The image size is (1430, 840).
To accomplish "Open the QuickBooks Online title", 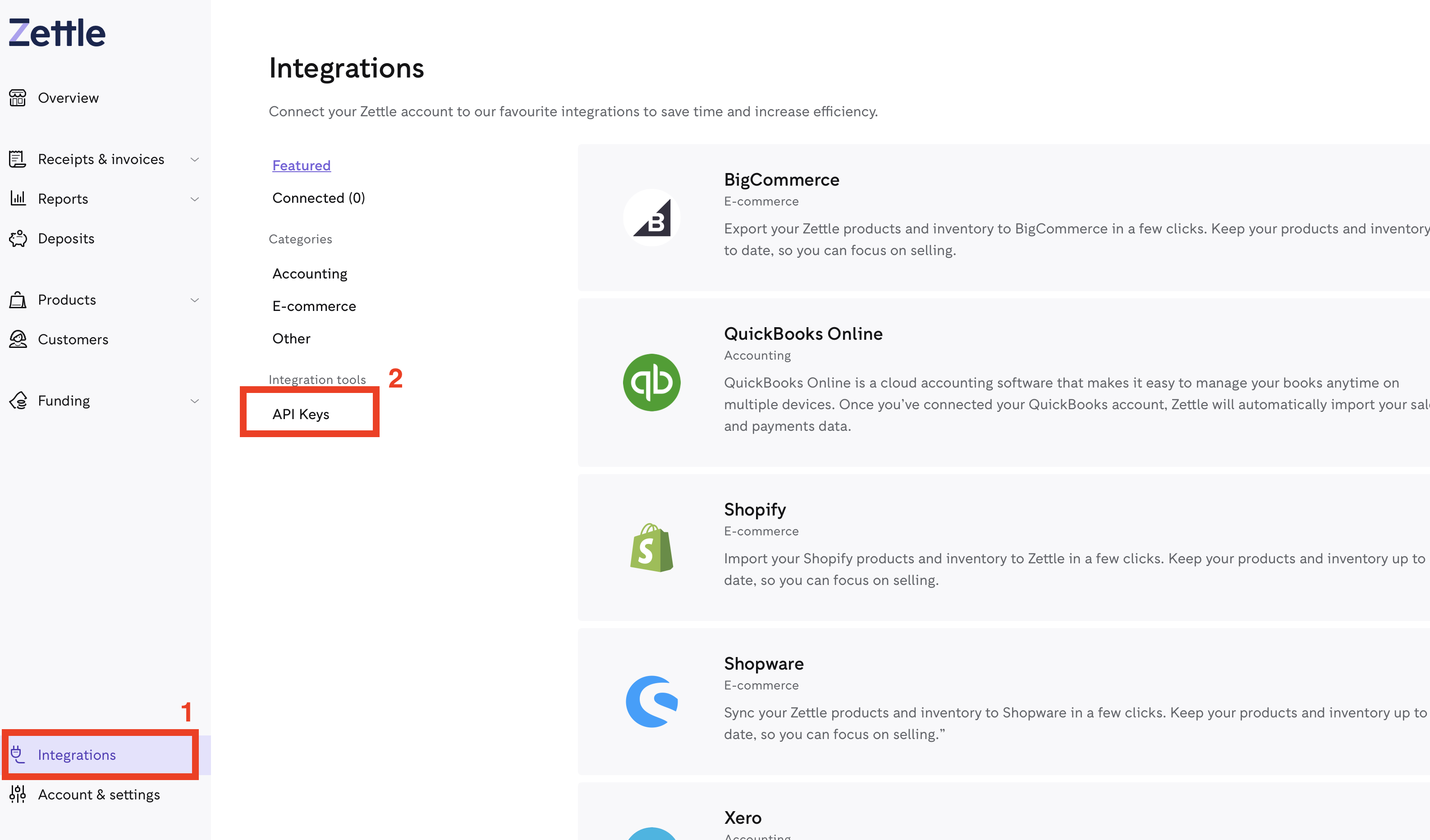I will 803,333.
